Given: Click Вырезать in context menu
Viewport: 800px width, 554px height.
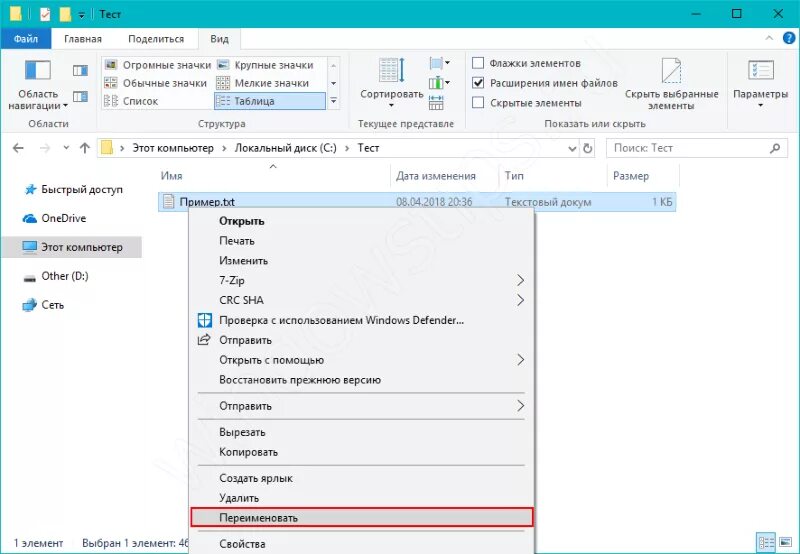Looking at the screenshot, I should pyautogui.click(x=362, y=432).
